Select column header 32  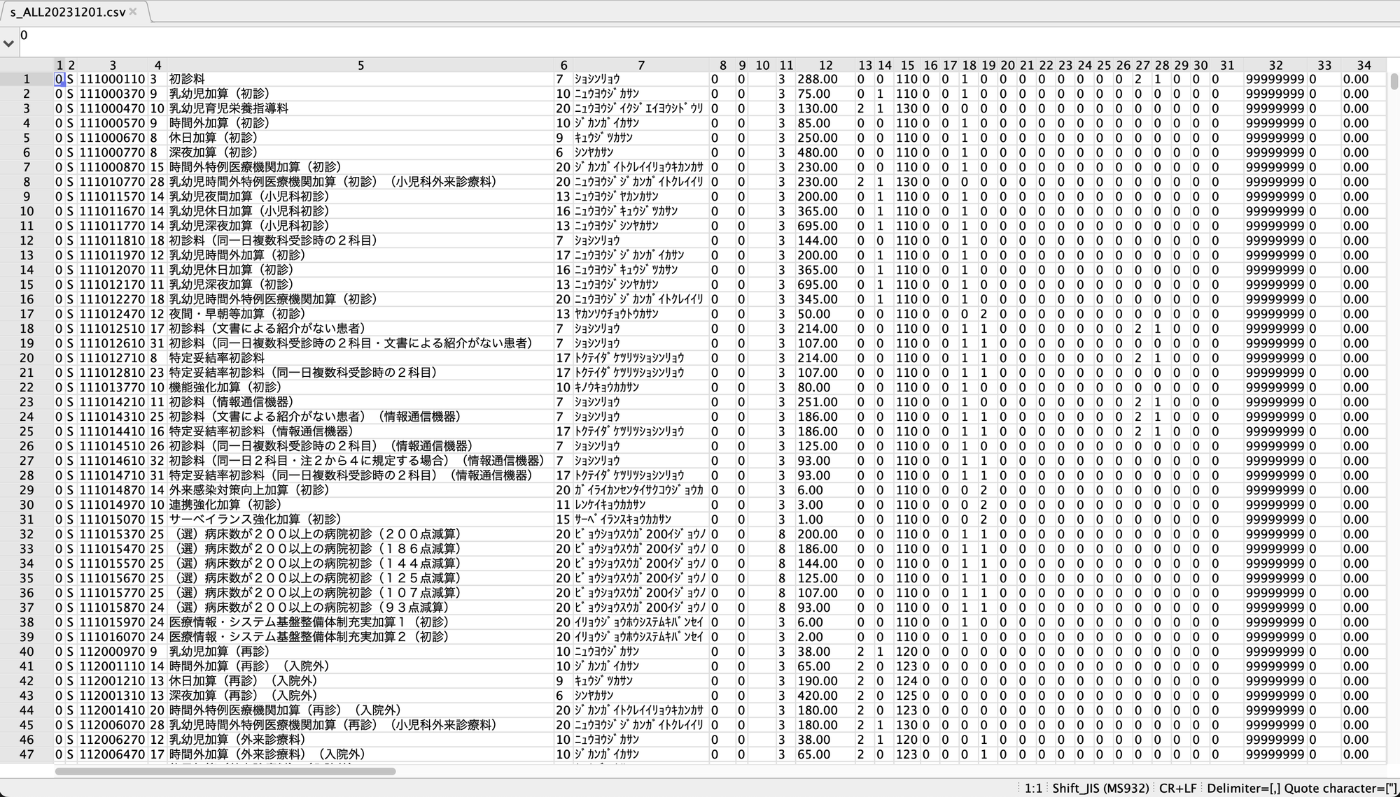click(x=1276, y=65)
